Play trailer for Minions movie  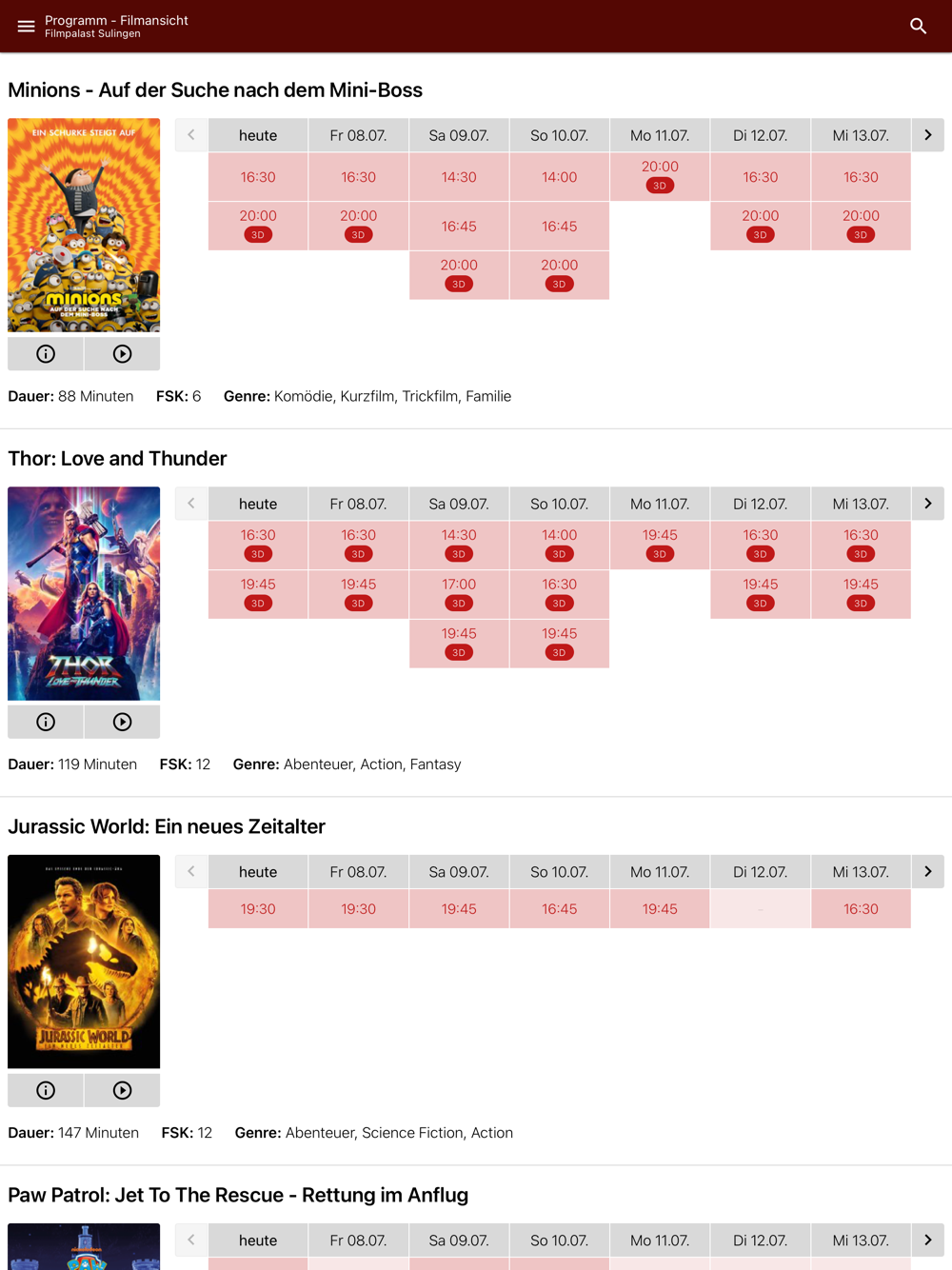[x=122, y=353]
